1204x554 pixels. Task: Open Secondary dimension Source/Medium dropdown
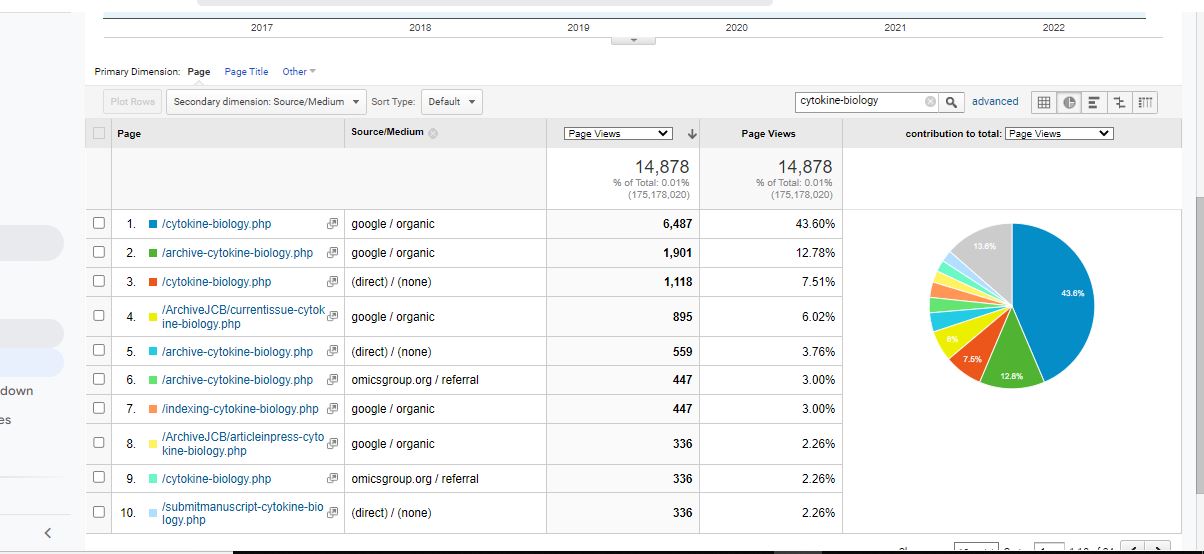(266, 102)
